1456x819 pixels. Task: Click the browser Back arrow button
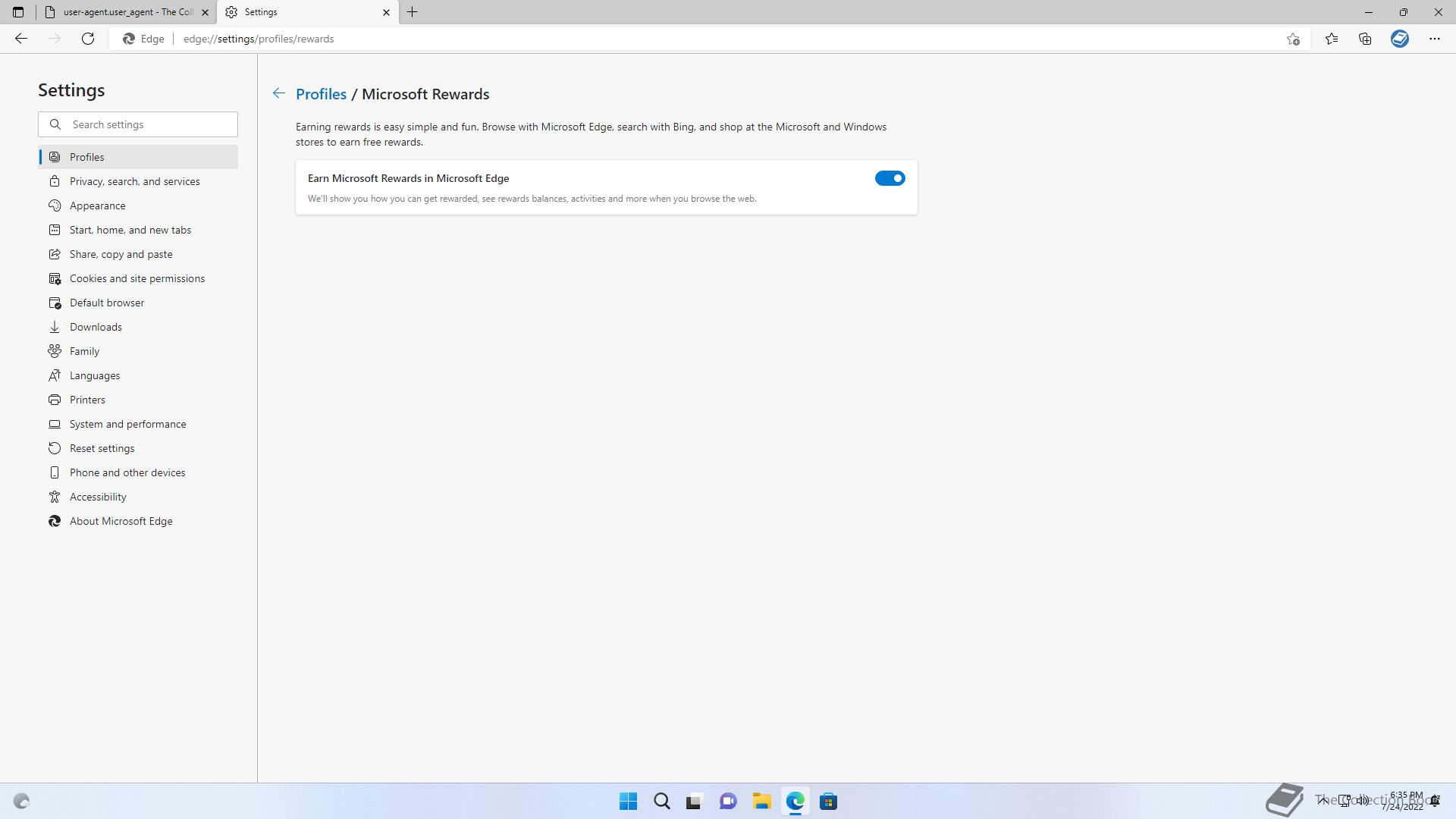click(21, 39)
